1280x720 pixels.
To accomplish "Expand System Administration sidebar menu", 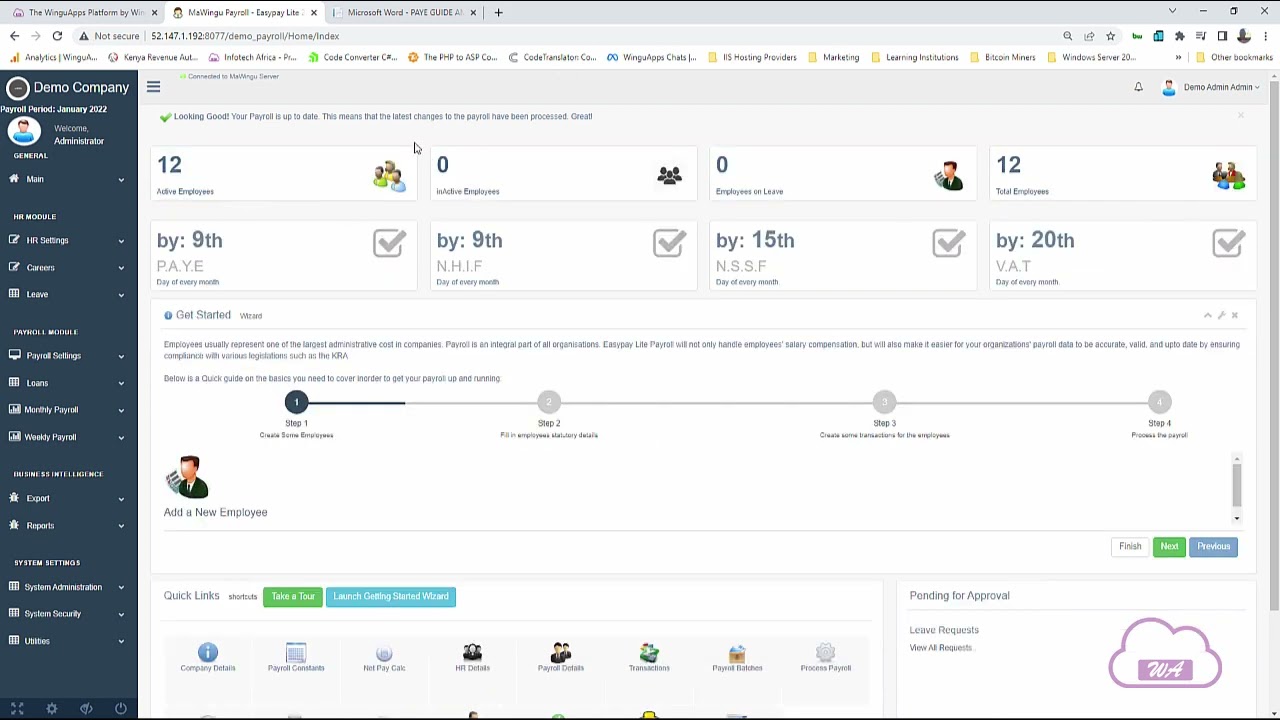I will coord(68,587).
